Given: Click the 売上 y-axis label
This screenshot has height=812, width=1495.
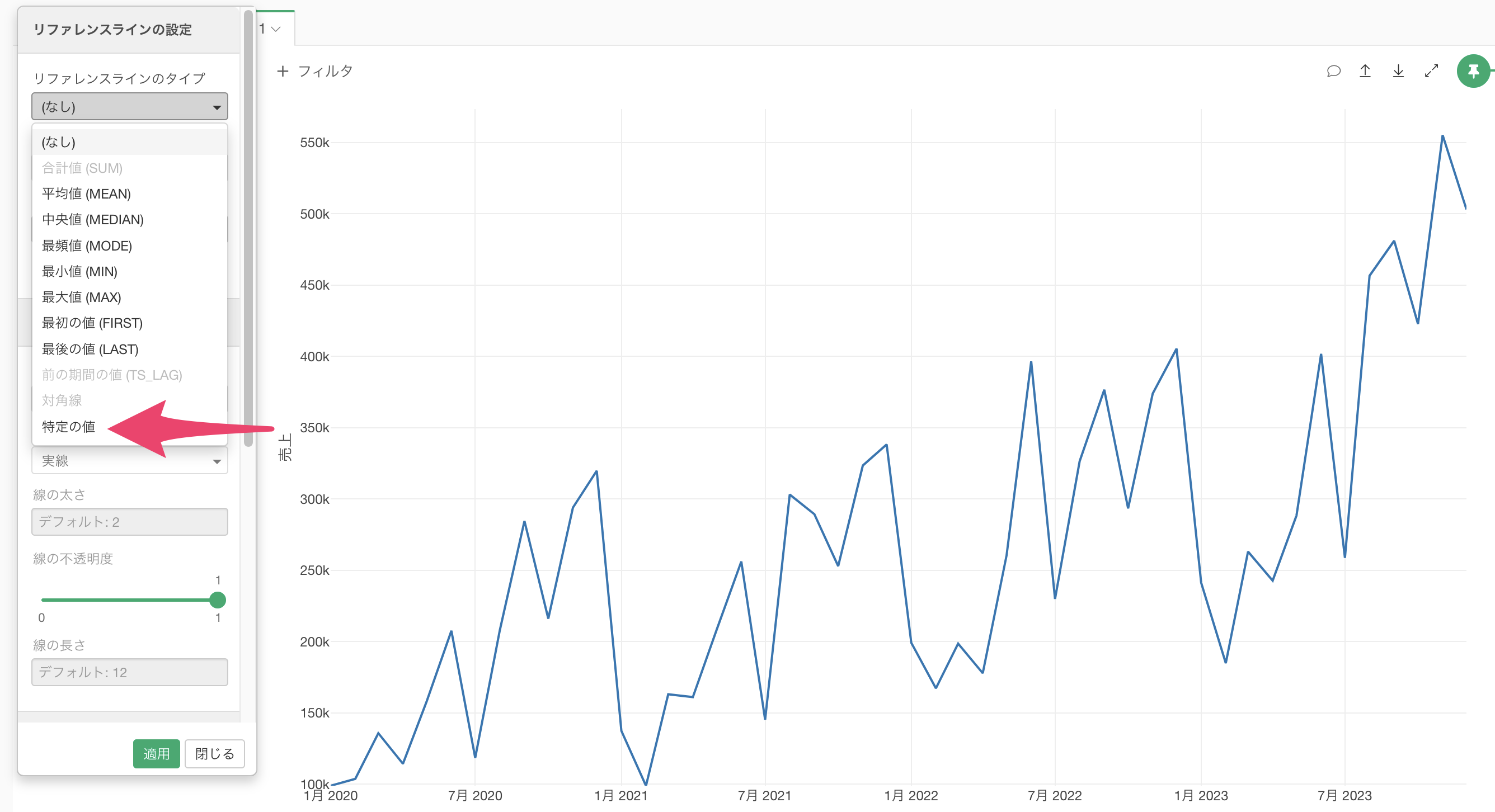Looking at the screenshot, I should 285,447.
